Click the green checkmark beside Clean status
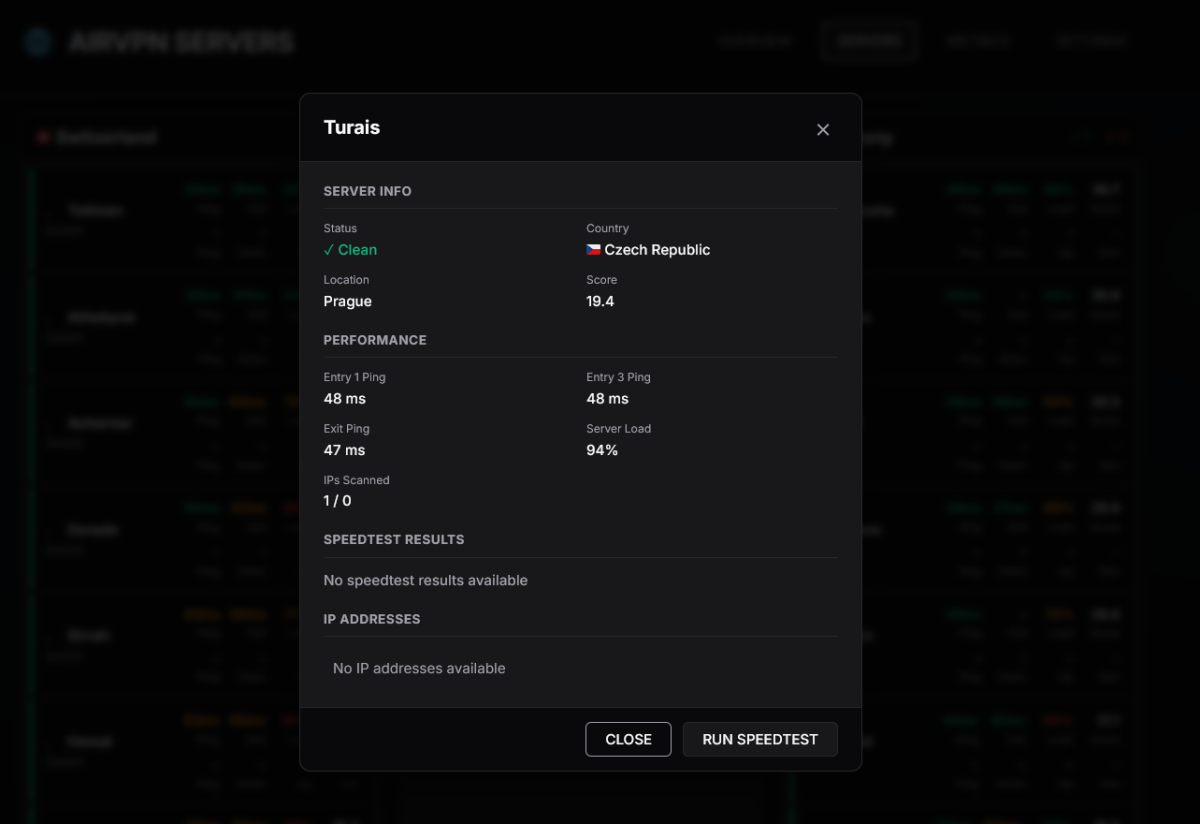Screen dimensions: 1200x824 pos(329,250)
